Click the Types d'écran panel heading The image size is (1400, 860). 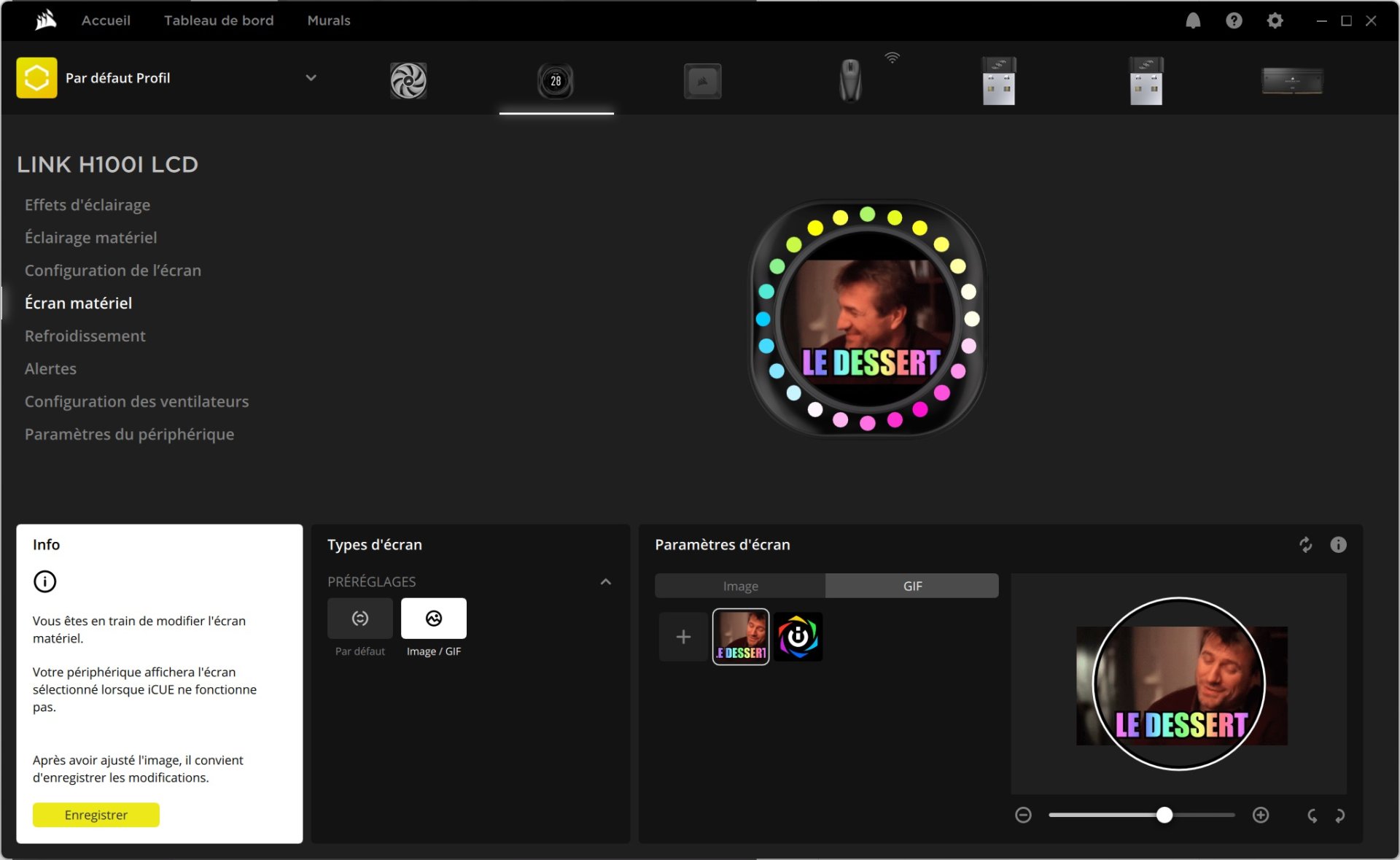(x=375, y=545)
